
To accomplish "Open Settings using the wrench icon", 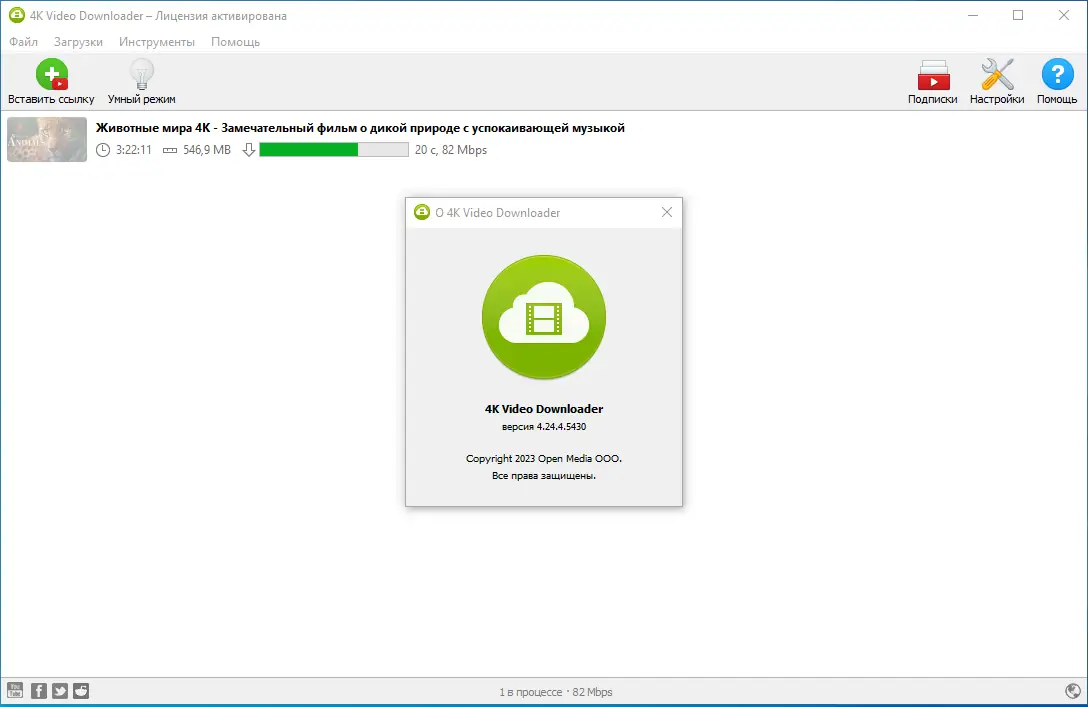I will (996, 75).
